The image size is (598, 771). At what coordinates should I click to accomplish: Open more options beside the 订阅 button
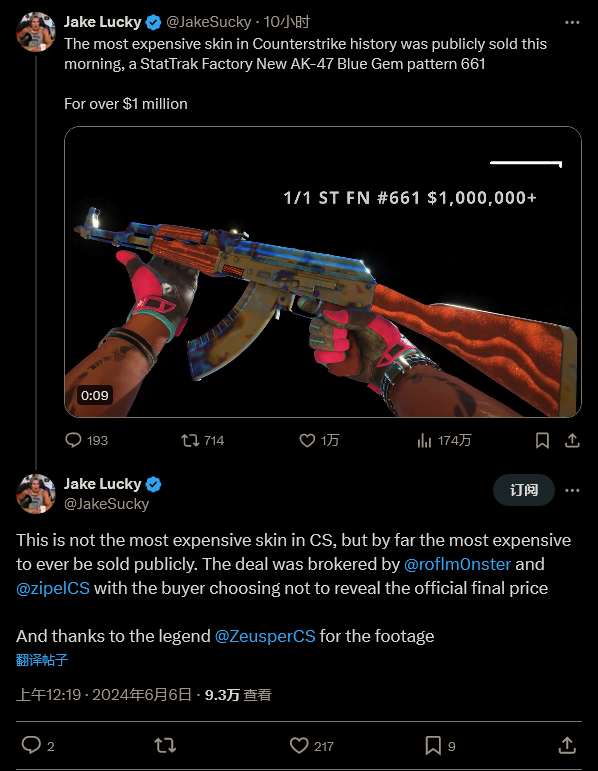(572, 490)
